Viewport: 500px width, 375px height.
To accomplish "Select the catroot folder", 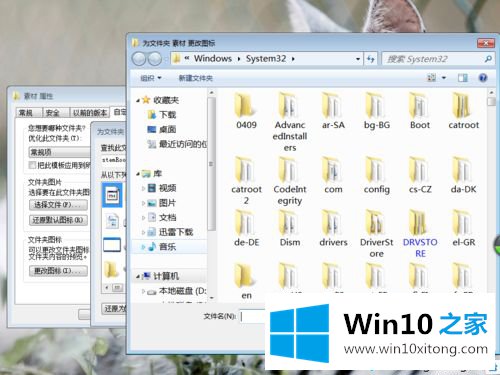I will (463, 111).
